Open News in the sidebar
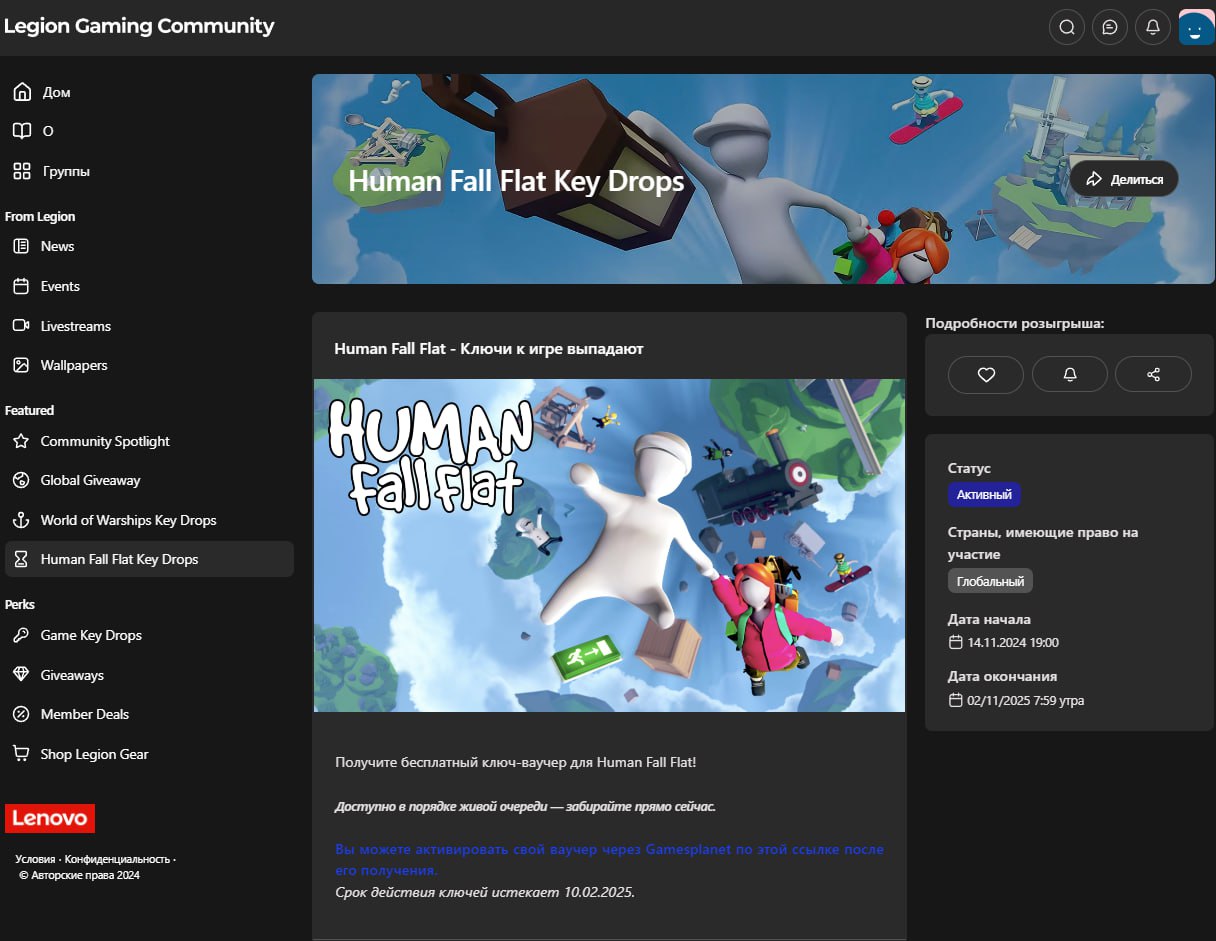This screenshot has height=941, width=1216. [x=57, y=246]
